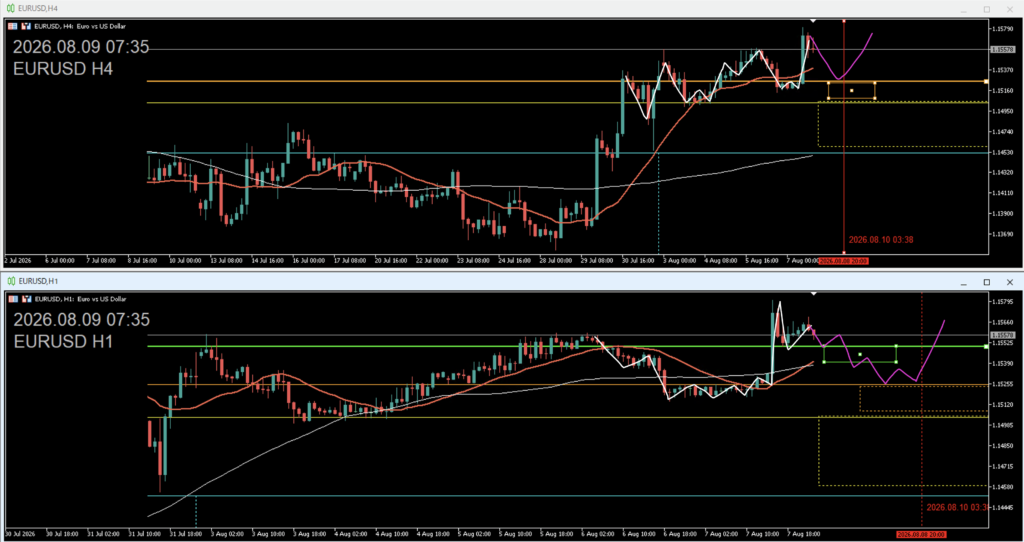
Task: Click the EURUSD,H4 window title icon
Action: (x=10, y=8)
